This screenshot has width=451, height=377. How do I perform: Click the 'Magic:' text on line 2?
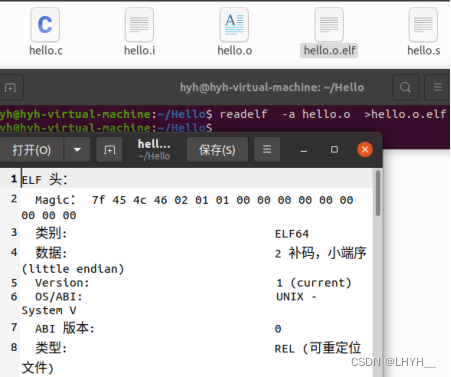pos(55,200)
